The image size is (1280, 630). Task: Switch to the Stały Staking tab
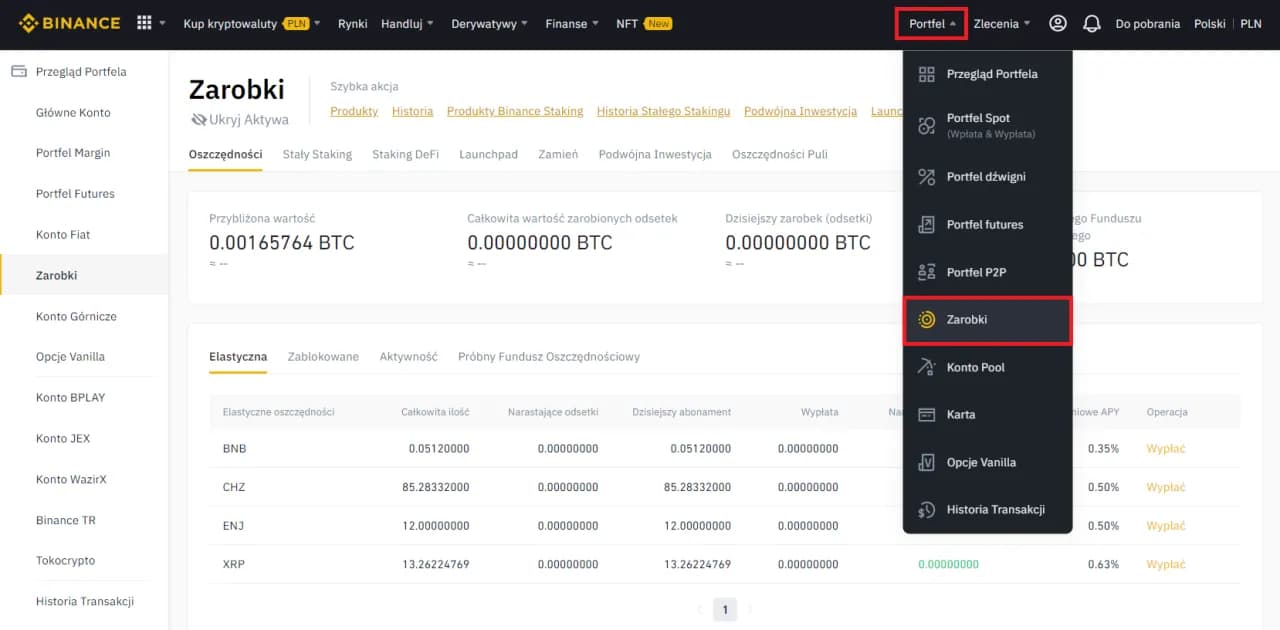[317, 155]
